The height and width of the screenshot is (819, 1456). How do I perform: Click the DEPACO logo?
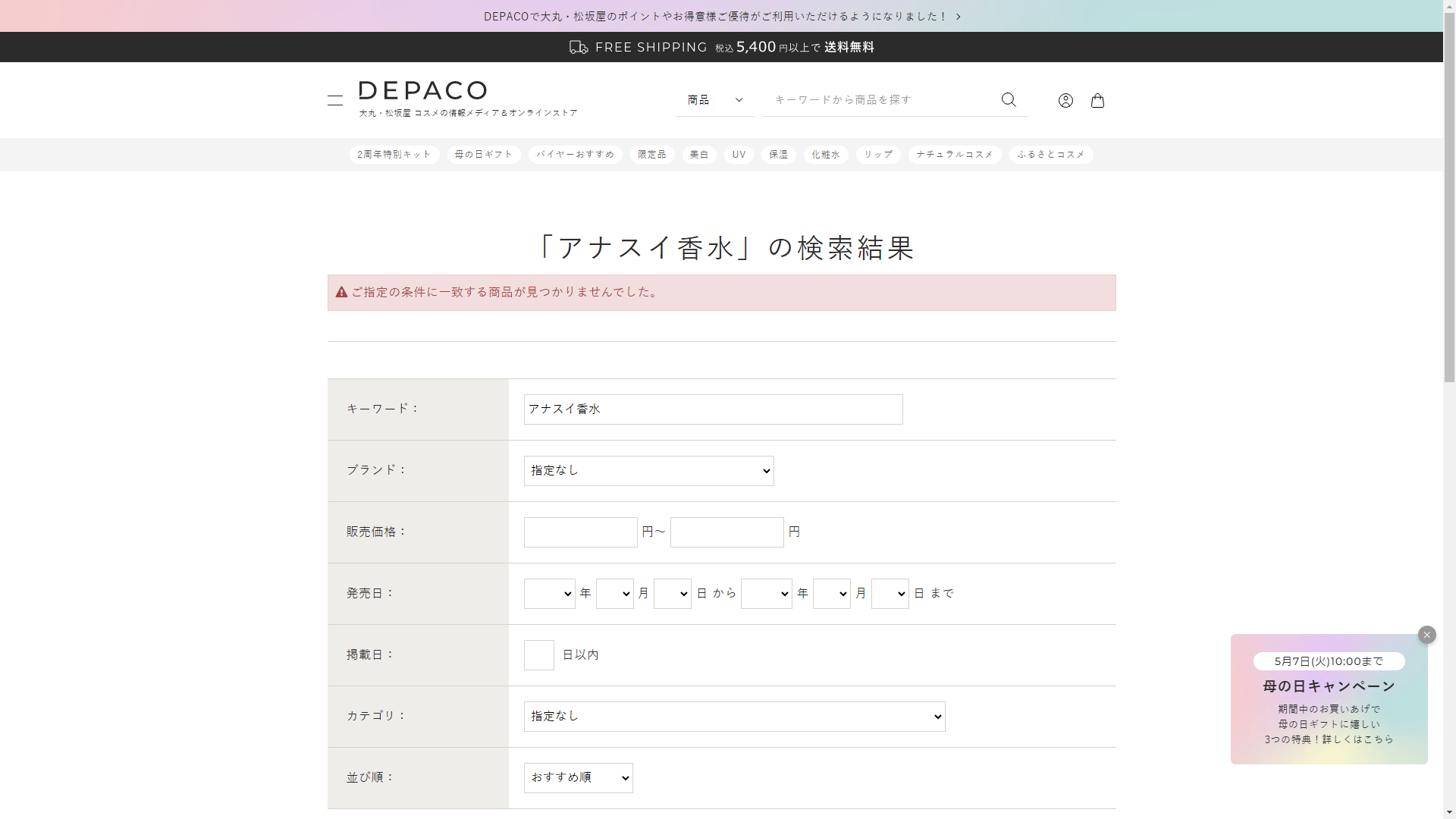pyautogui.click(x=422, y=91)
